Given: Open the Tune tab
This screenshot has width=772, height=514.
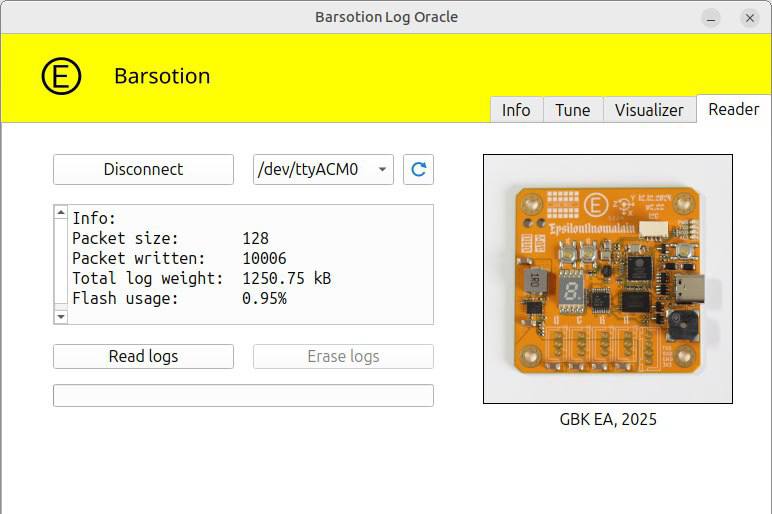Looking at the screenshot, I should coord(572,110).
